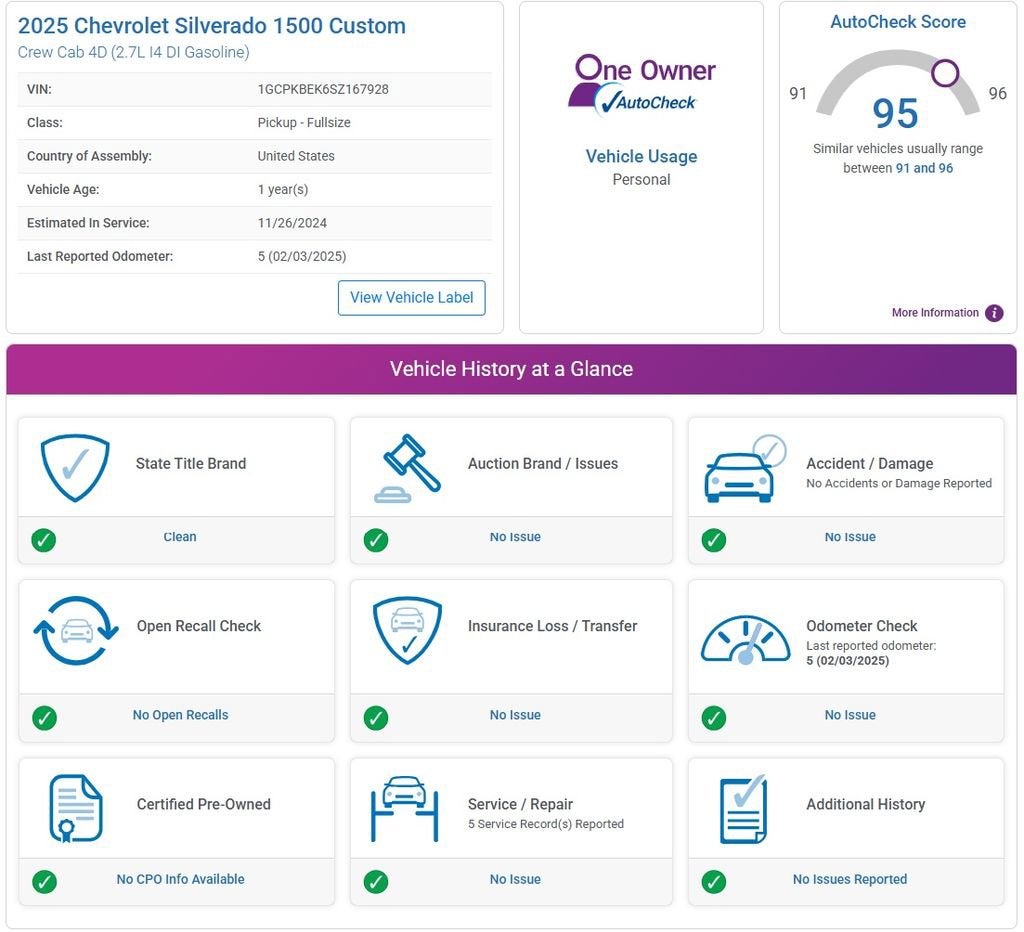The width and height of the screenshot is (1024, 932).
Task: Click the Open Recall Check circular-arrows icon
Action: pyautogui.click(x=76, y=630)
